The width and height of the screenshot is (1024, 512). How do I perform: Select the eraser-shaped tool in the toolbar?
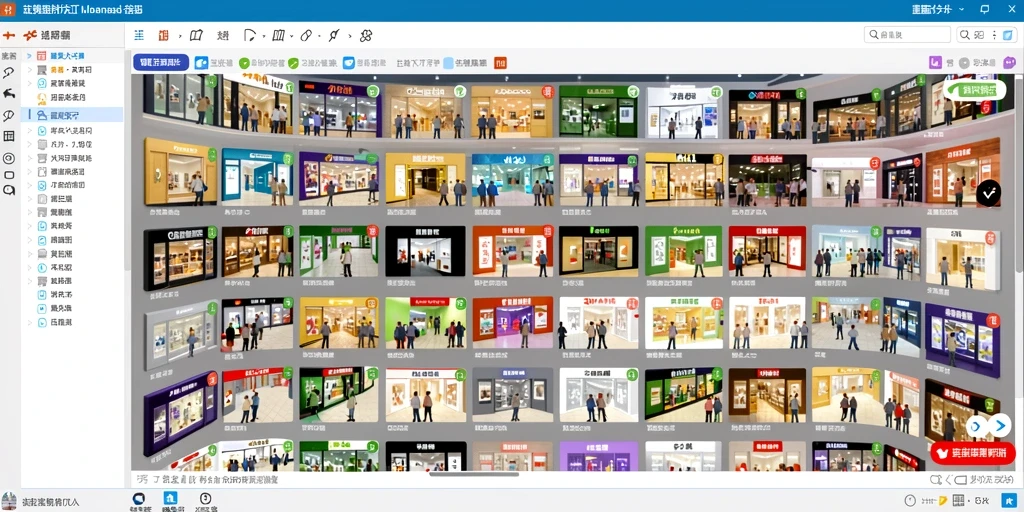306,35
